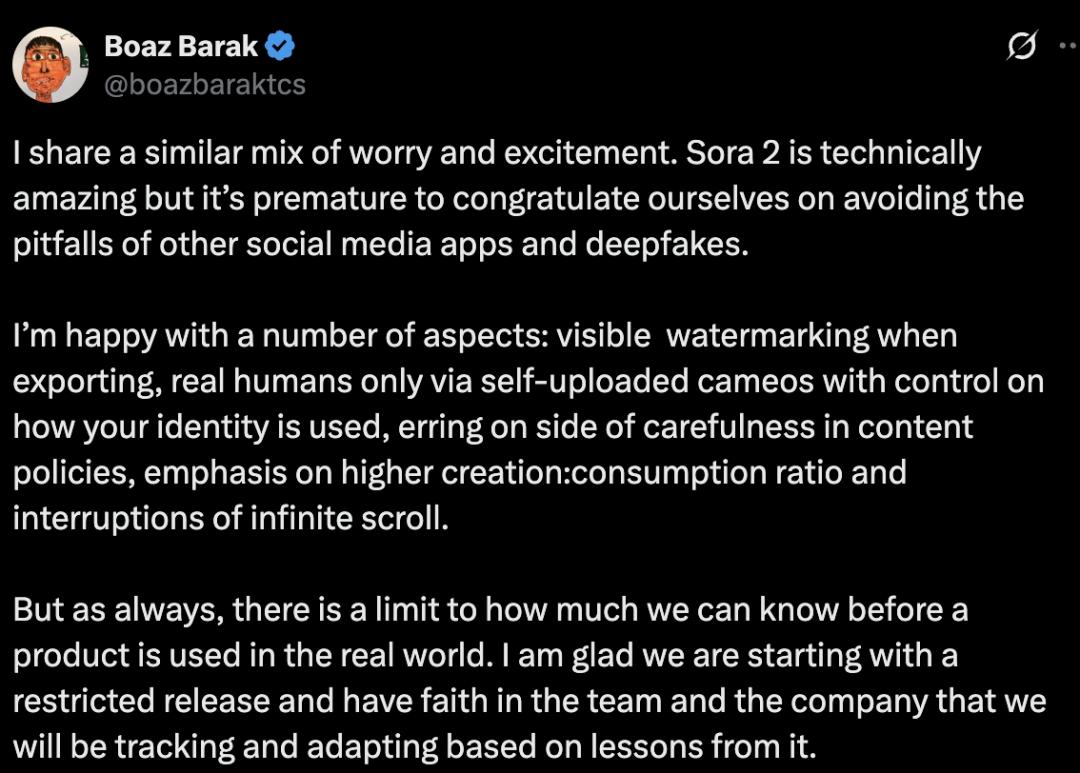Image resolution: width=1080 pixels, height=773 pixels.
Task: Select the verification checkmark next to Boaz Barak
Action: click(280, 44)
